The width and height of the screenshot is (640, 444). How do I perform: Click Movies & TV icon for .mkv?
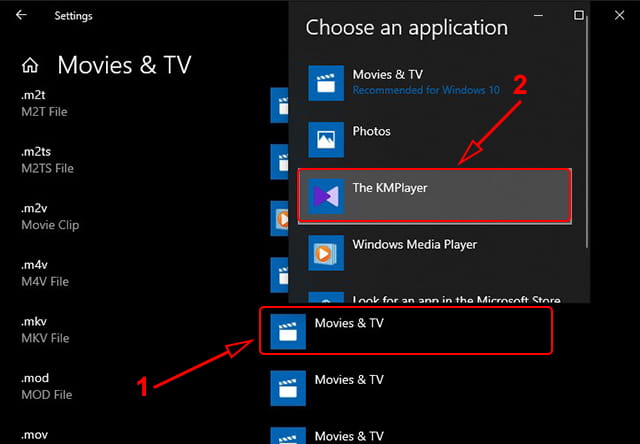[288, 331]
